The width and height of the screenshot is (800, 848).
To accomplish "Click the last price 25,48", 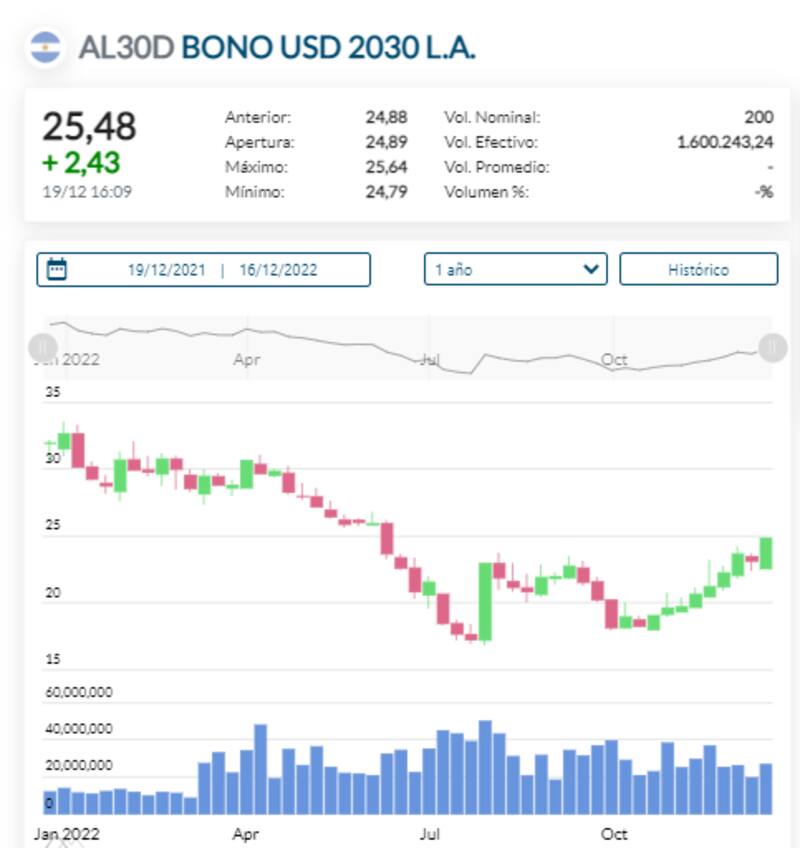I will pos(89,127).
